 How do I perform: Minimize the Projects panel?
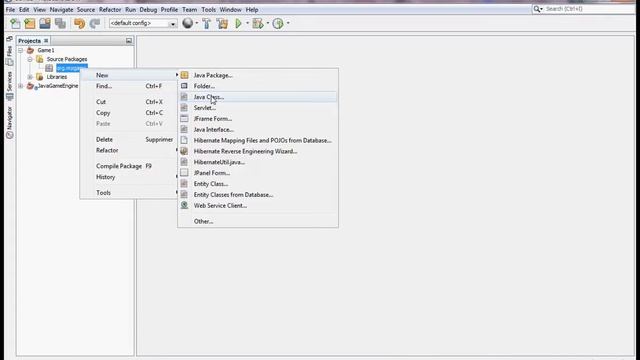129,40
